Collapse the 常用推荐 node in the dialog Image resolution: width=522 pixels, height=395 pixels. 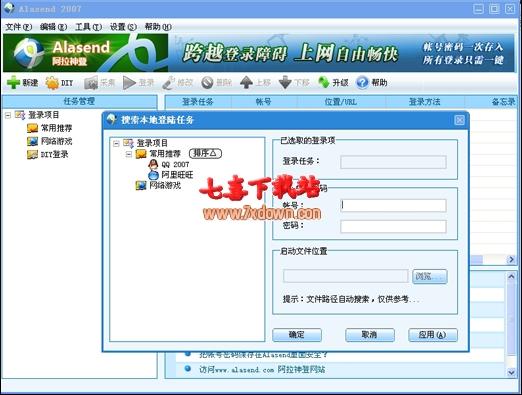tap(129, 154)
